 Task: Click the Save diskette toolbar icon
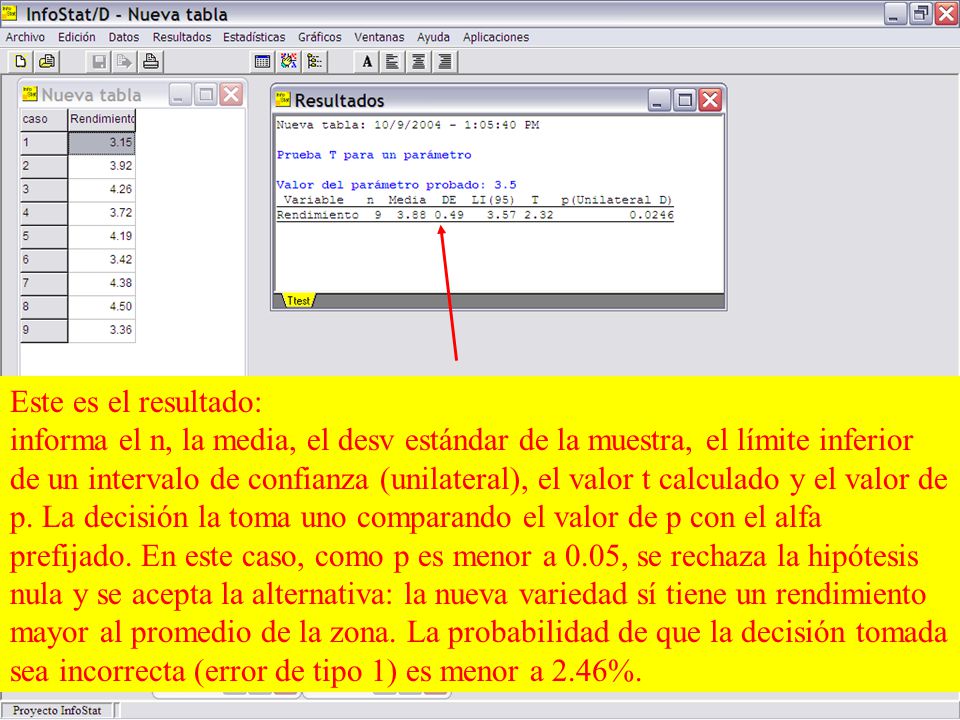tap(99, 61)
